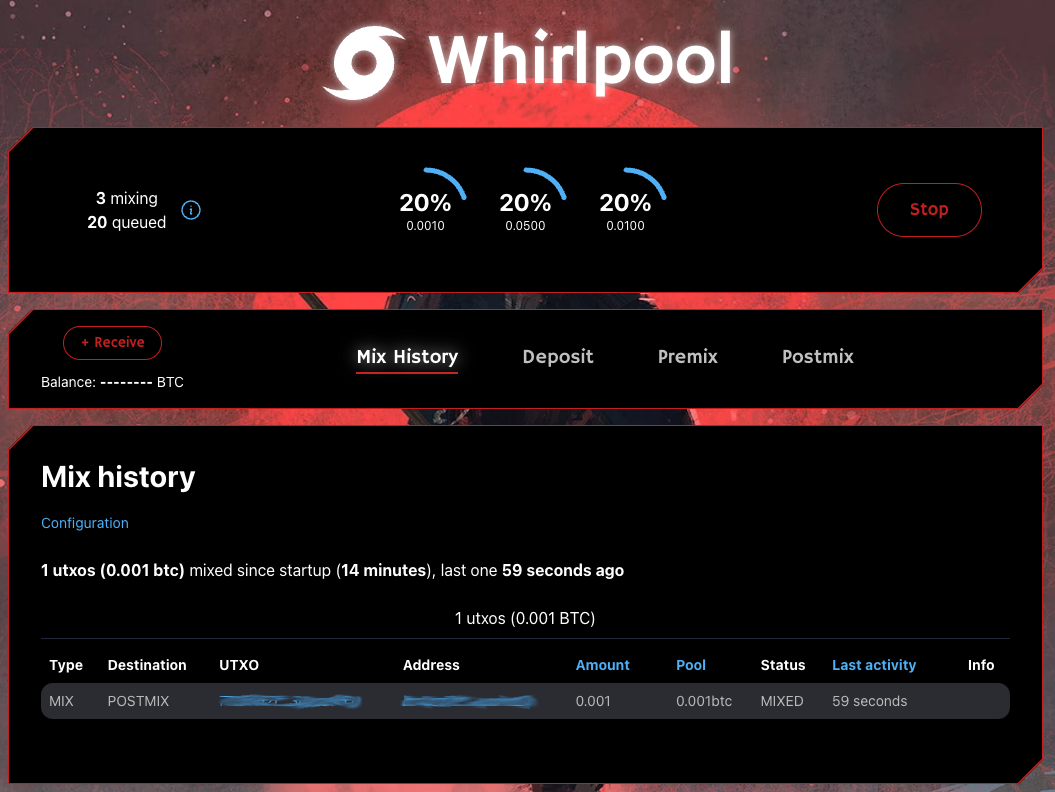
Task: Click the MIXED status cell
Action: tap(782, 701)
